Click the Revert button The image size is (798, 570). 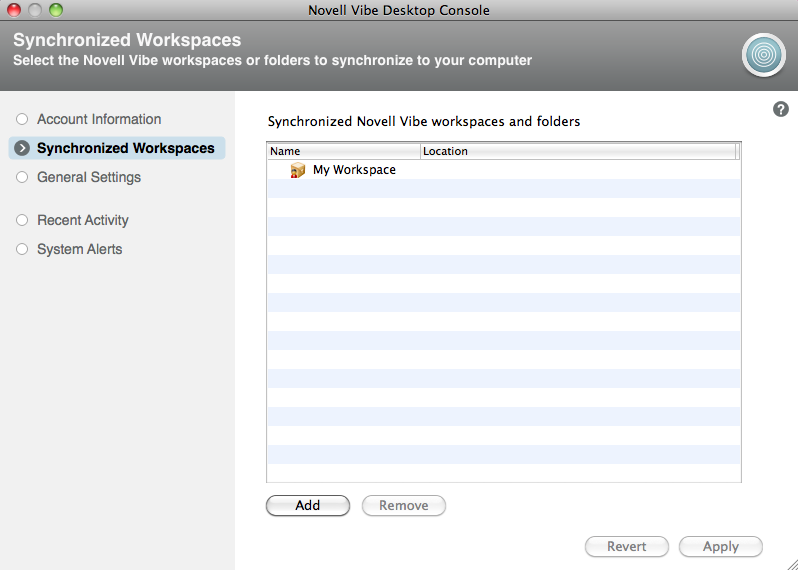(x=627, y=547)
